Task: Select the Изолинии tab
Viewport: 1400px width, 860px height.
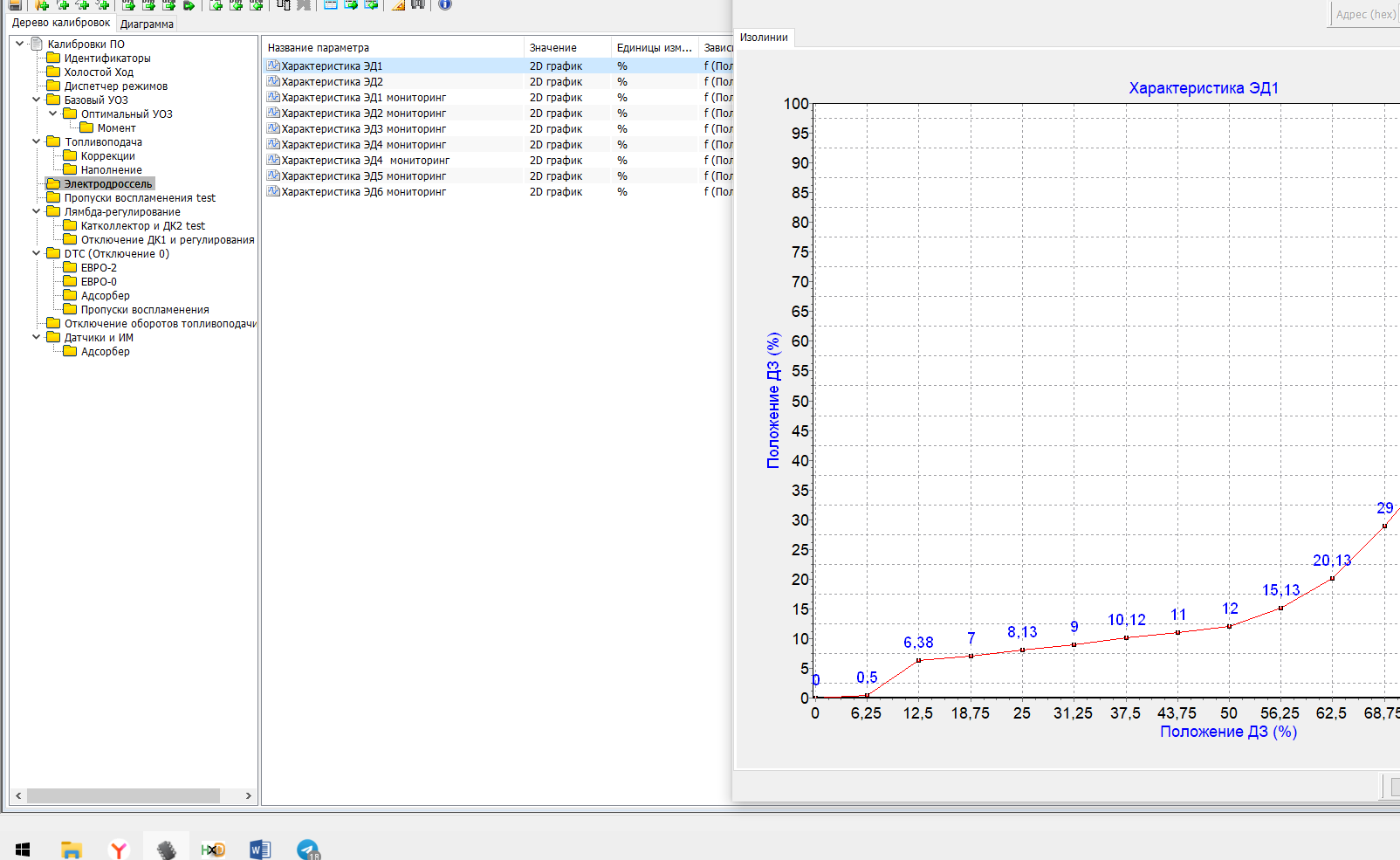Action: coord(764,38)
